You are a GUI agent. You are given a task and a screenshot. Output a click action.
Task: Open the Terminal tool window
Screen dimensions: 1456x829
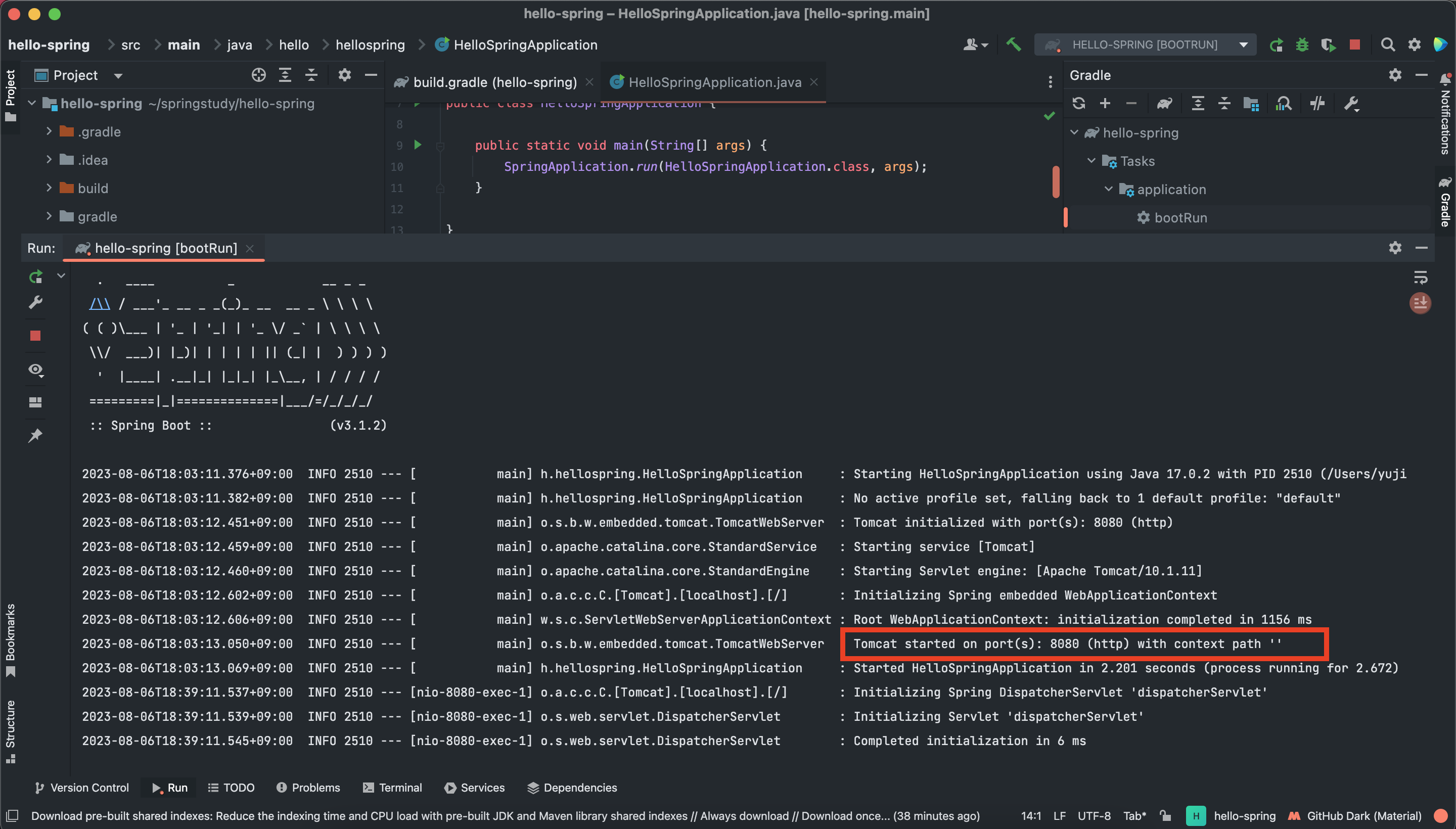tap(392, 788)
